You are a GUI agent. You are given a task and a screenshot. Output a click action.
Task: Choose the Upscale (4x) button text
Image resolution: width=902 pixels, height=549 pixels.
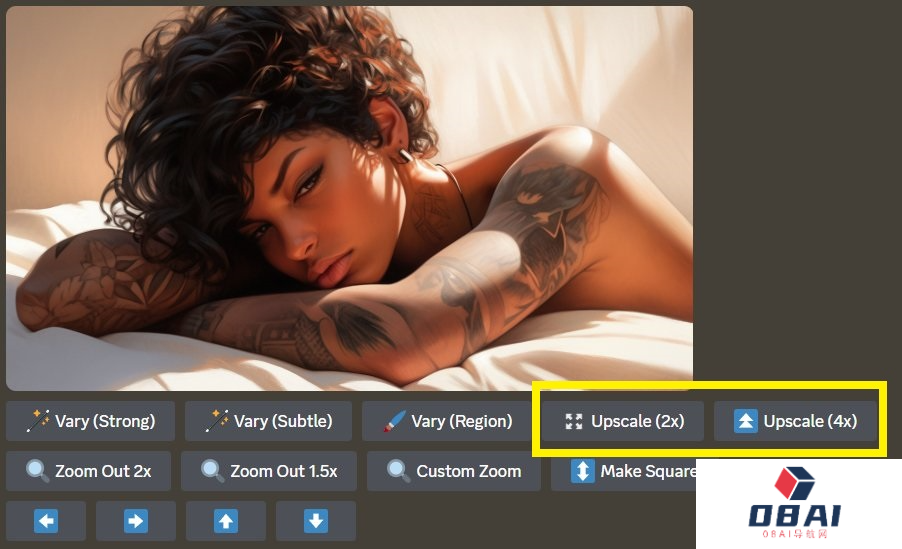[810, 421]
